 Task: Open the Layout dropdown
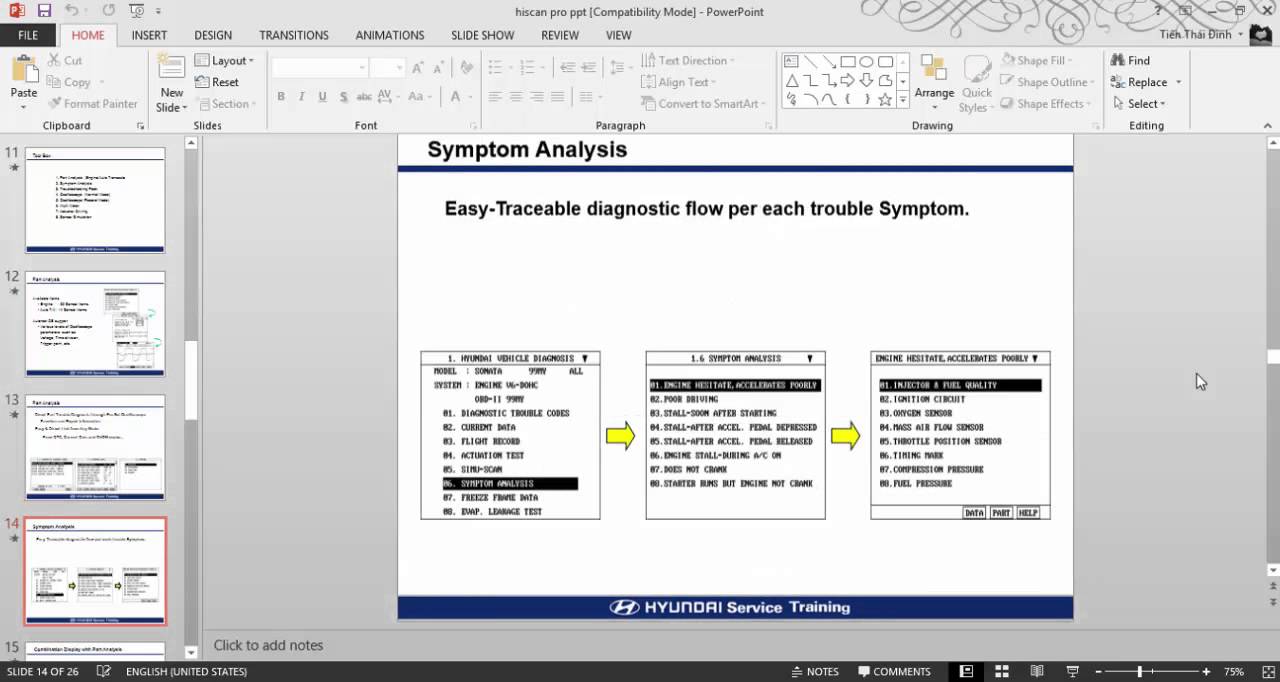click(x=225, y=60)
